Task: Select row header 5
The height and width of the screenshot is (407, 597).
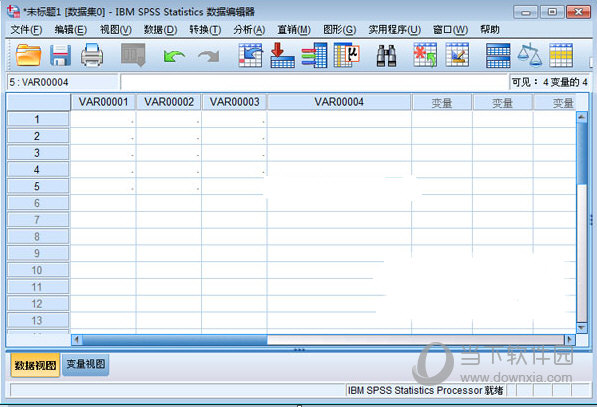Action: (37, 186)
